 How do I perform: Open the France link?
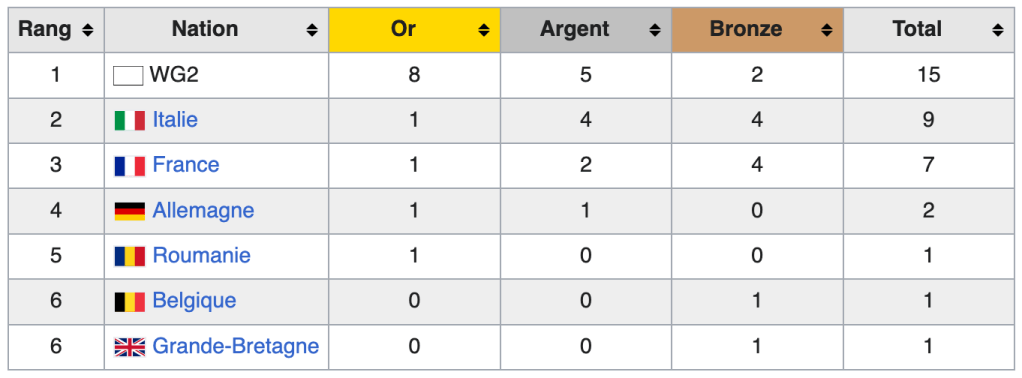(186, 165)
